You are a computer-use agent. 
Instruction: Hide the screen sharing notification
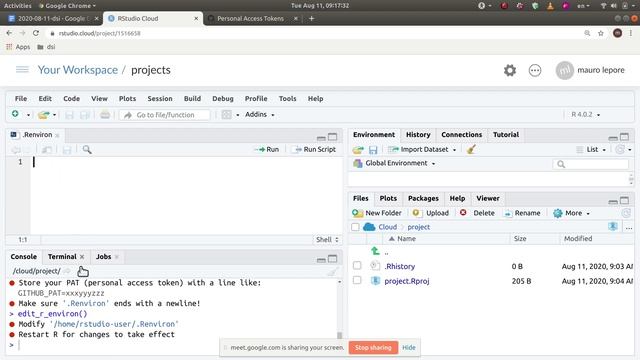pyautogui.click(x=409, y=347)
